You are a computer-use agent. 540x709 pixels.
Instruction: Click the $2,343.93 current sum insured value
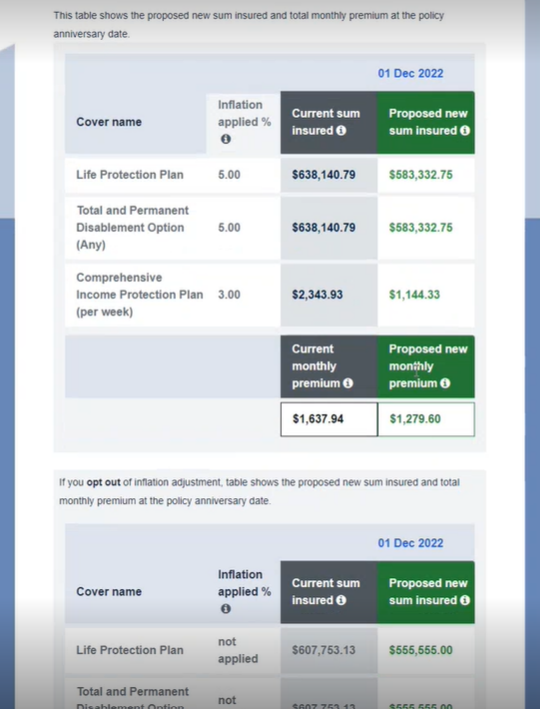tap(317, 295)
